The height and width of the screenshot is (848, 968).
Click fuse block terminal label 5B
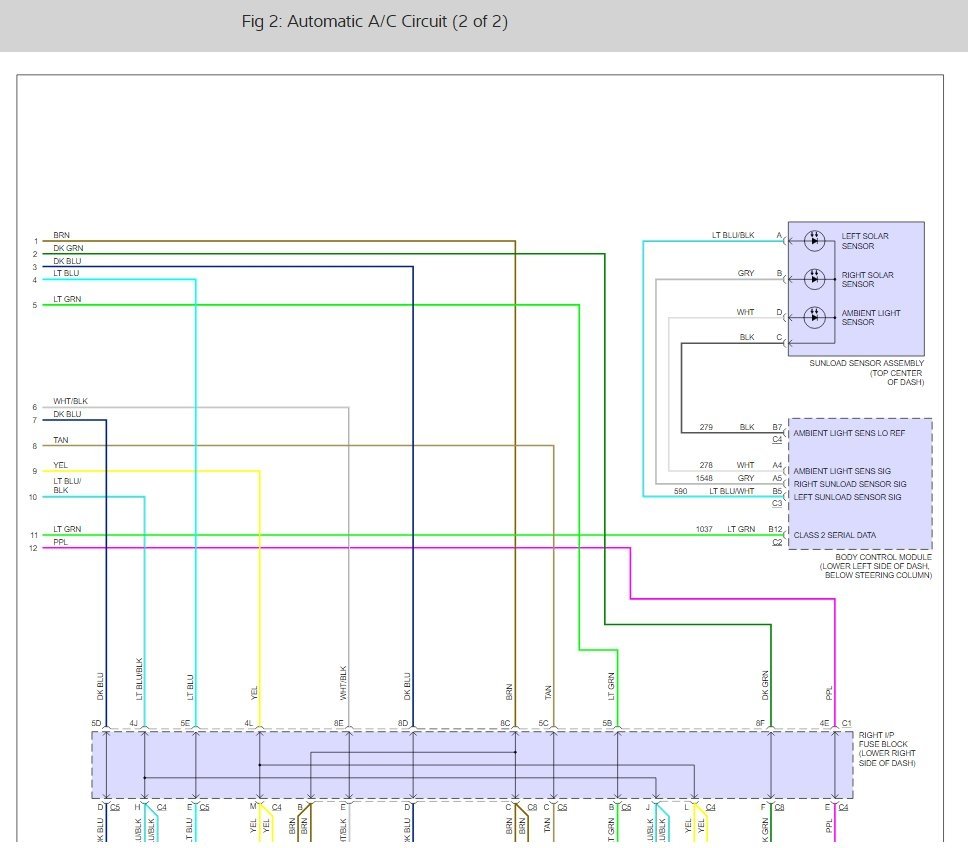(607, 723)
